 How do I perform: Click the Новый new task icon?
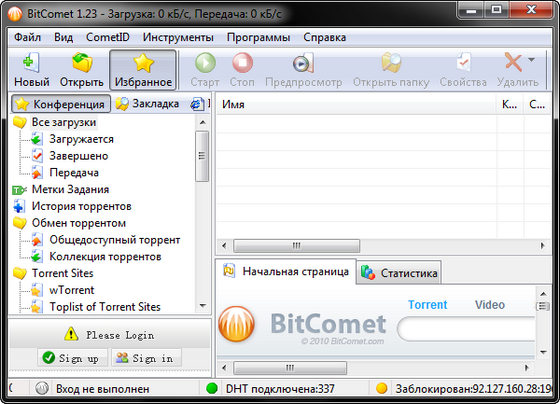point(31,63)
